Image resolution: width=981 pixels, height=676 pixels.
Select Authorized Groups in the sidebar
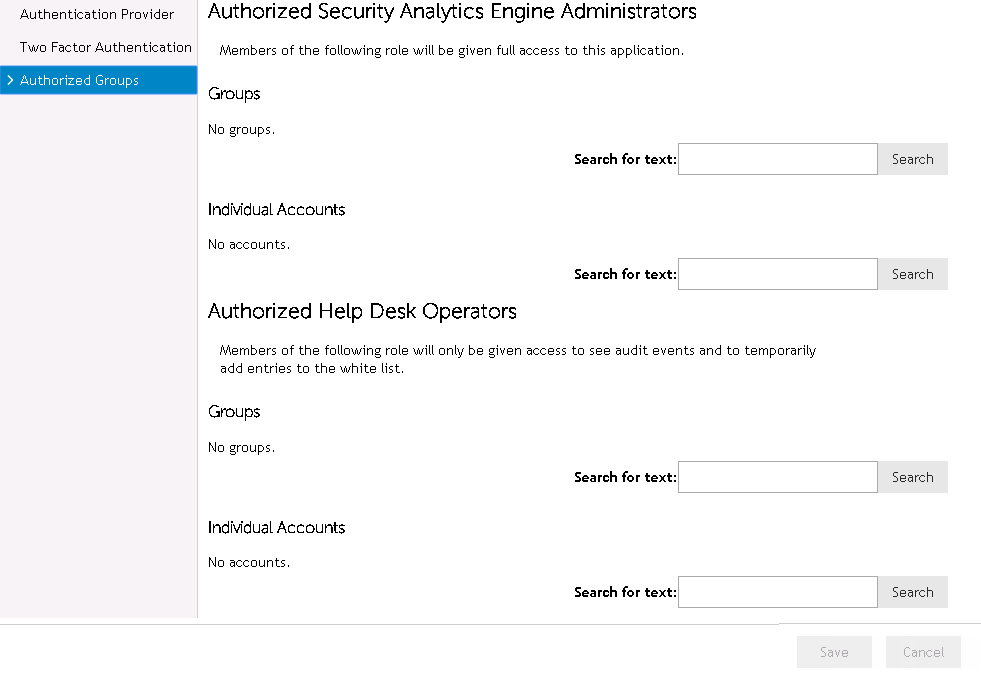(79, 80)
